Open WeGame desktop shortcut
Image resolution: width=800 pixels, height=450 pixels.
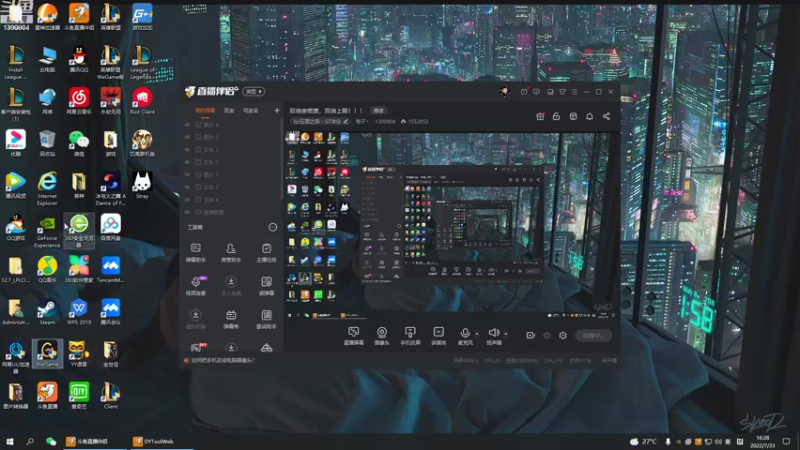click(47, 354)
